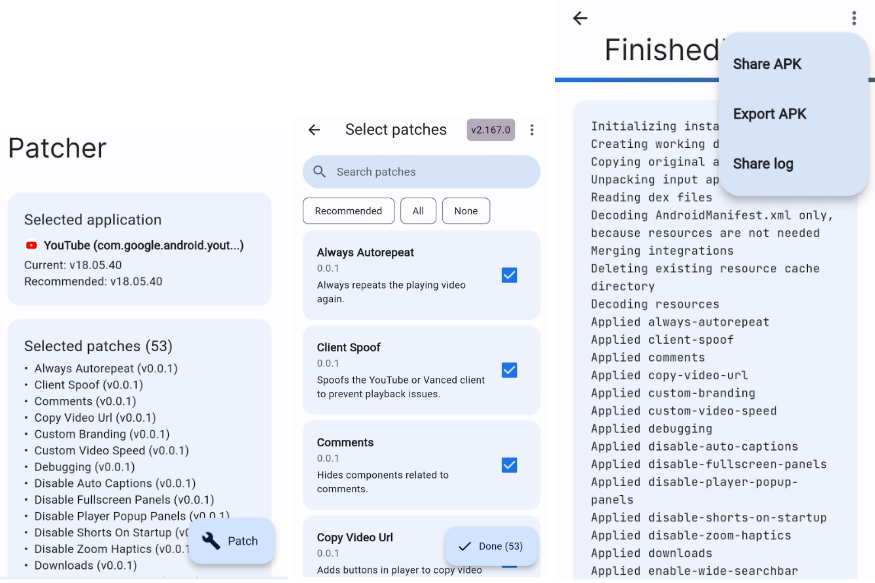Tap the v2.167.0 version chip

(490, 130)
